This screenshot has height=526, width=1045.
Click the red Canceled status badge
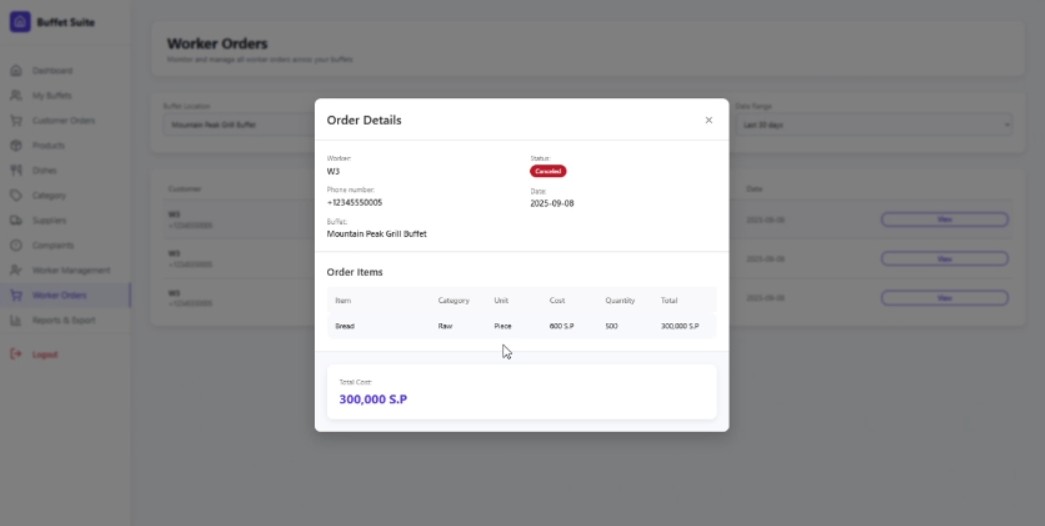pos(548,171)
